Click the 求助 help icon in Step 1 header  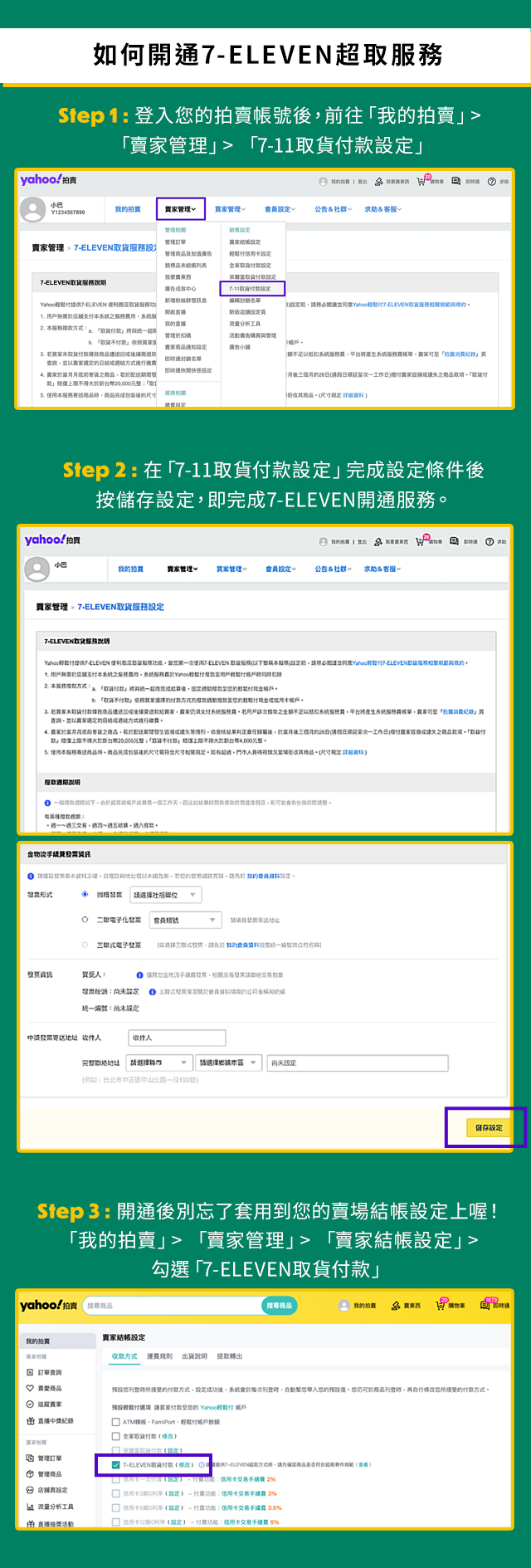pos(492,181)
